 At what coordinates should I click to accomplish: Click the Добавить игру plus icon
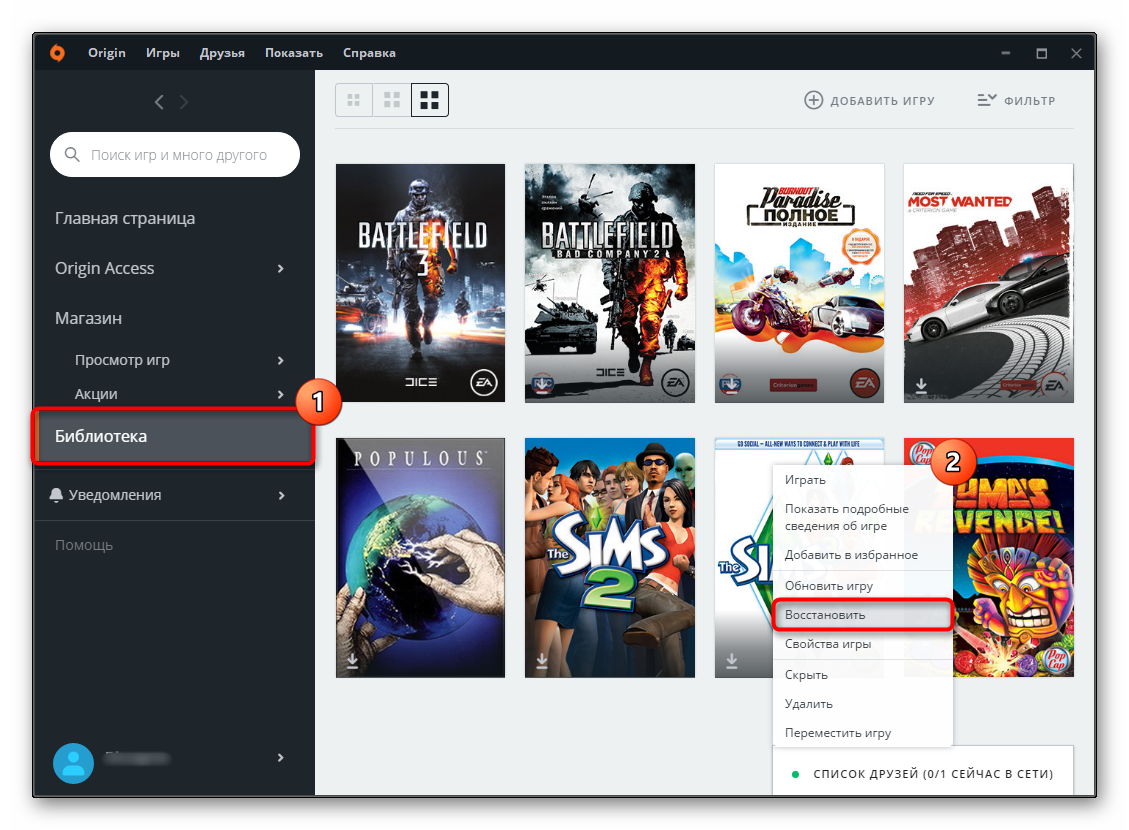814,100
